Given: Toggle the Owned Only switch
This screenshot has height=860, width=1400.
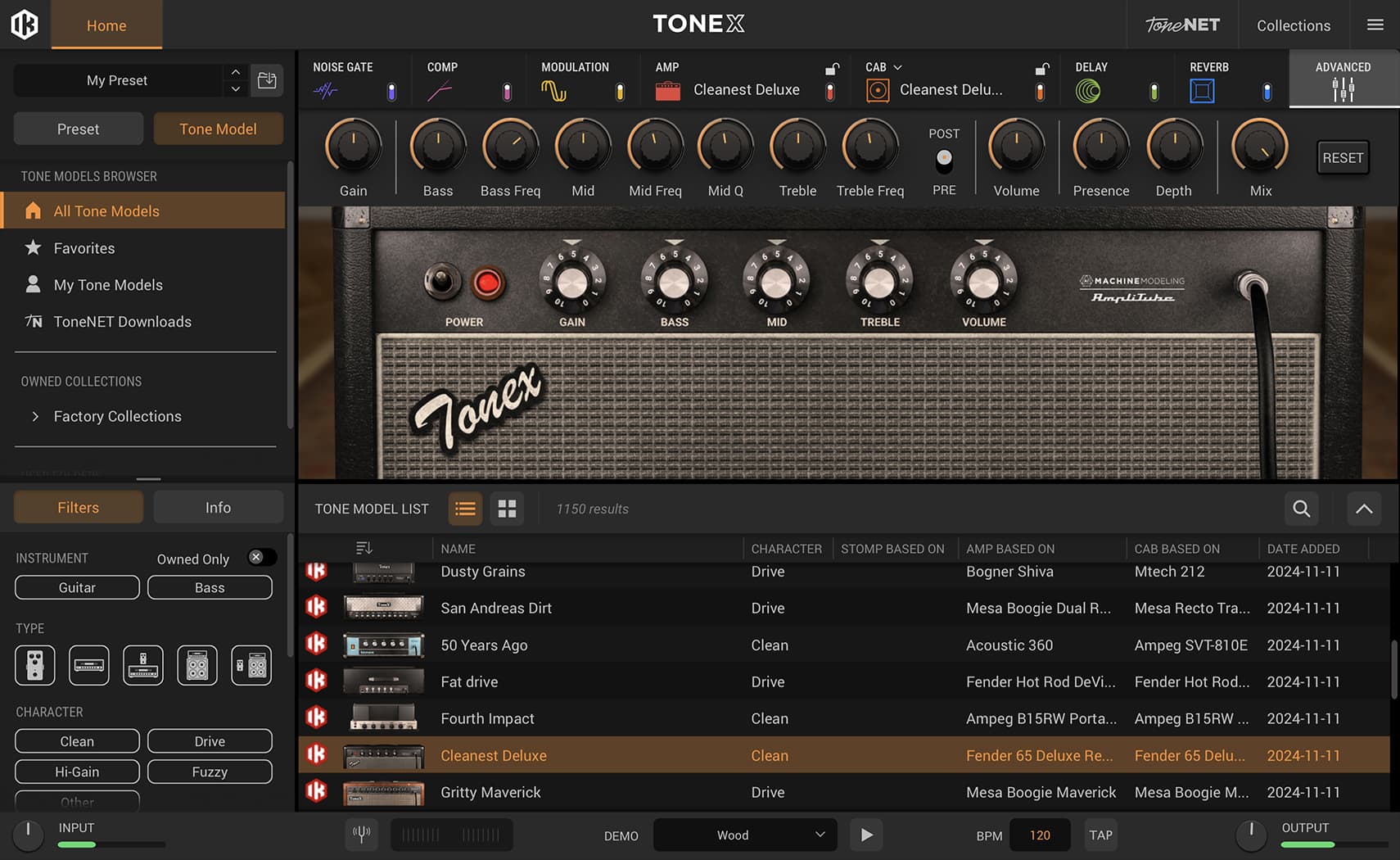Looking at the screenshot, I should click(x=262, y=558).
